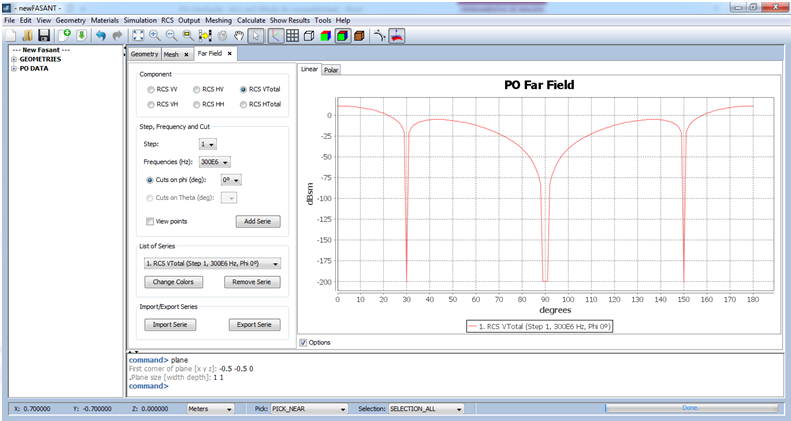
Task: Select the RCS VV radio button
Action: 151,89
